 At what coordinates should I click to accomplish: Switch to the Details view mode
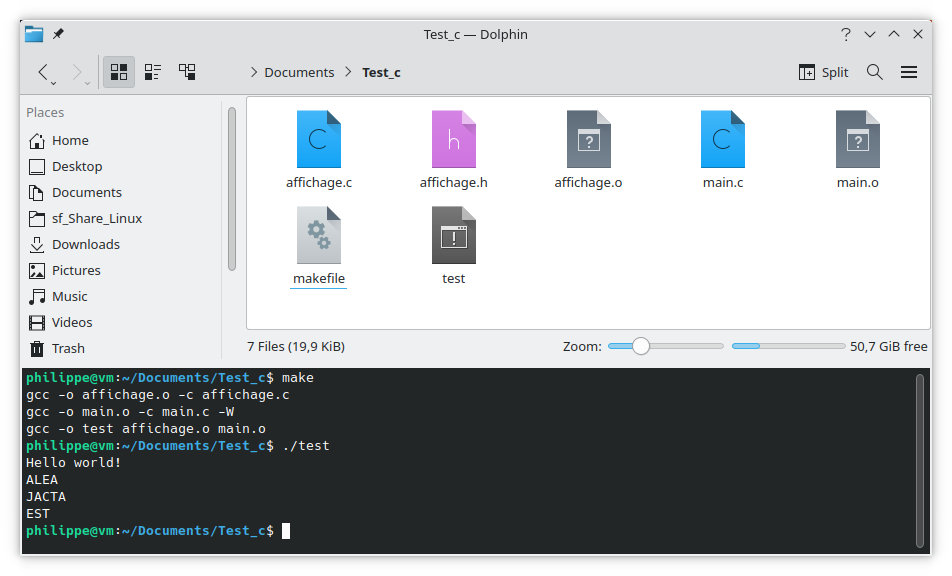click(186, 72)
